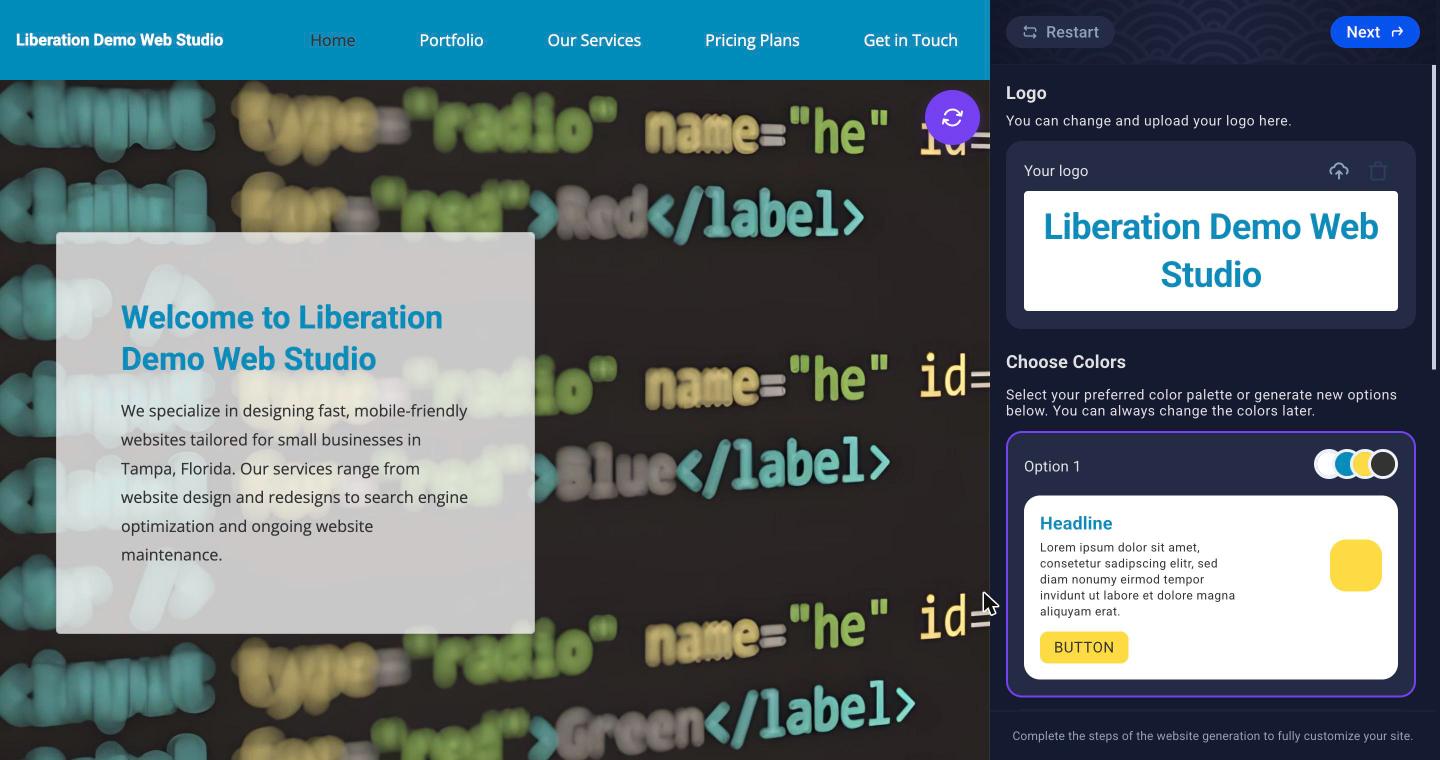This screenshot has width=1440, height=760.
Task: Select the Option 1 color palette card
Action: pos(1211,564)
